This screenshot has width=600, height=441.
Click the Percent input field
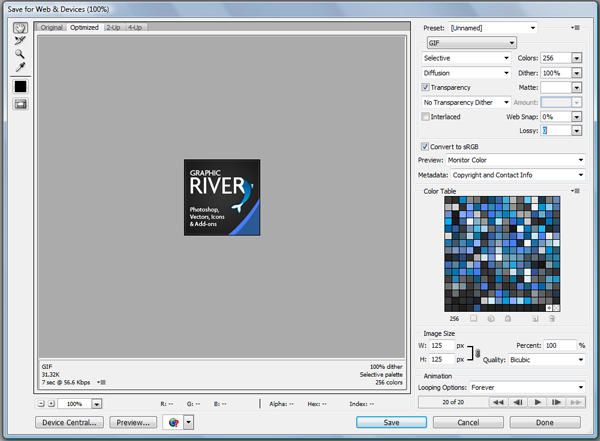[560, 345]
